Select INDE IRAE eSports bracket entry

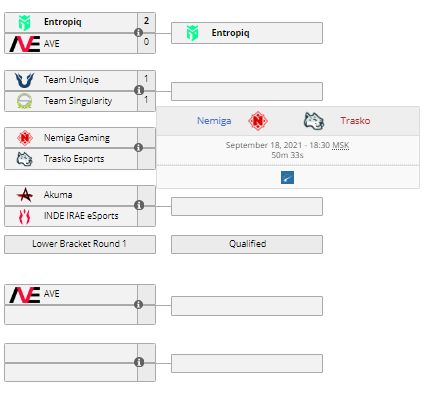[x=71, y=216]
